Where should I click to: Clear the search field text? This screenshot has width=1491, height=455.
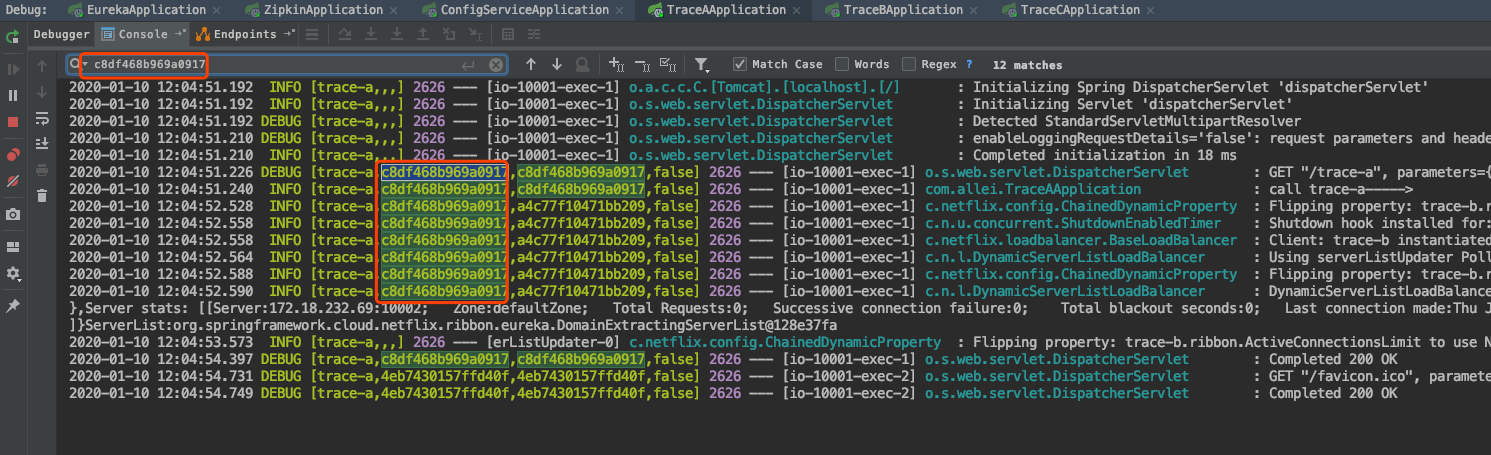(496, 65)
